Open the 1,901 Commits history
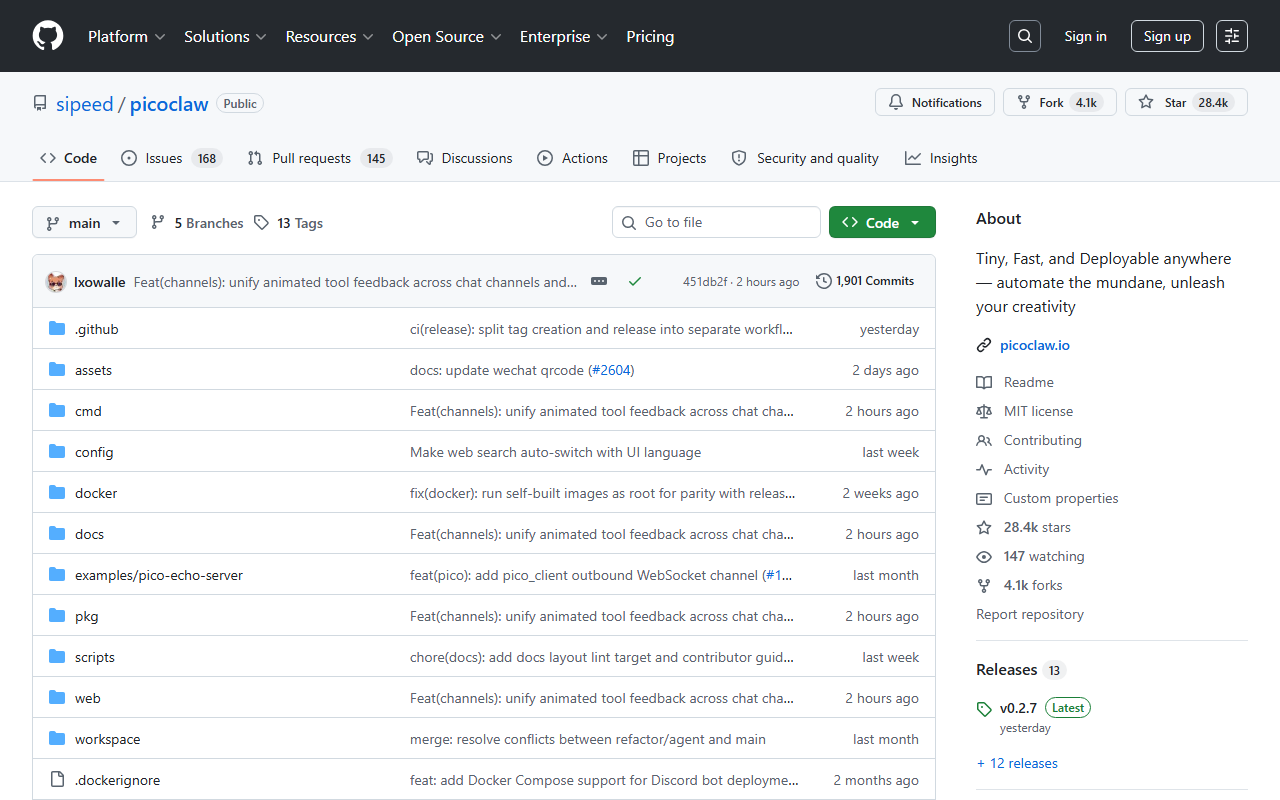 pos(865,281)
